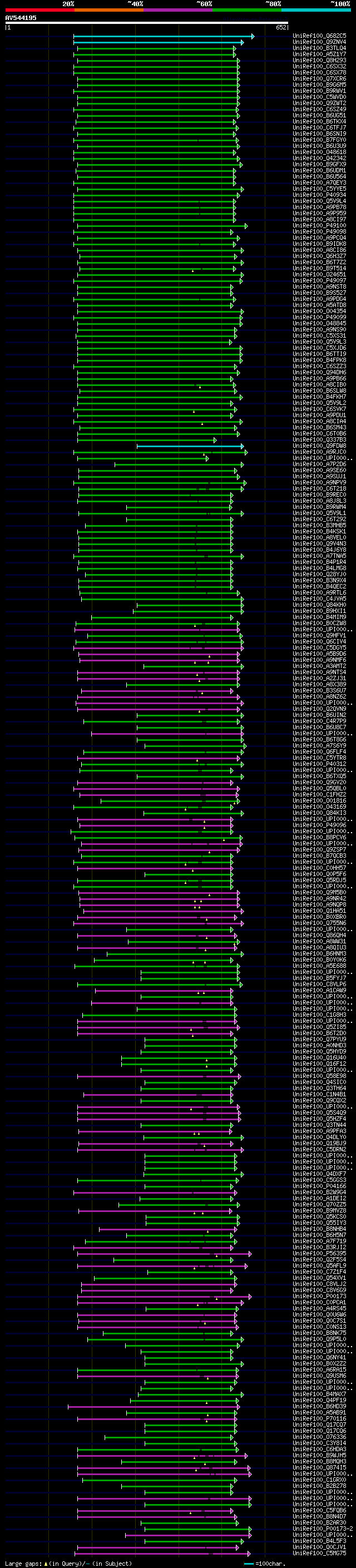Click the orange ~40% identity legend bar
The width and height of the screenshot is (356, 1568).
coord(109,10)
